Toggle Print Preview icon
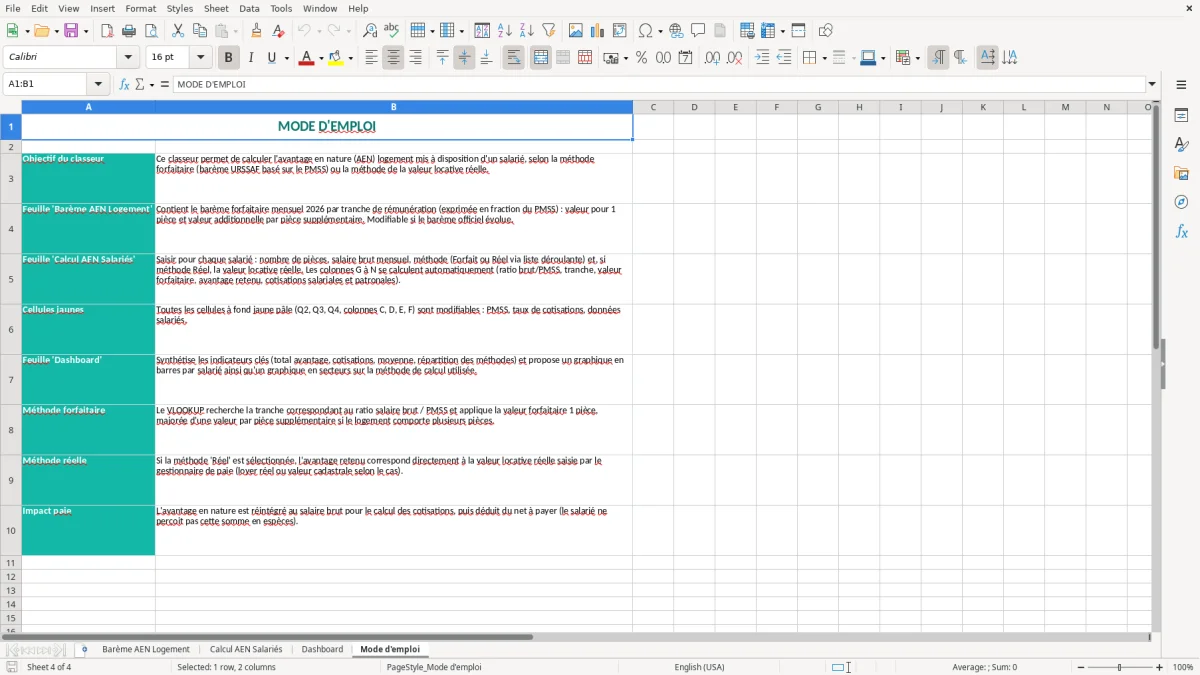 151,31
